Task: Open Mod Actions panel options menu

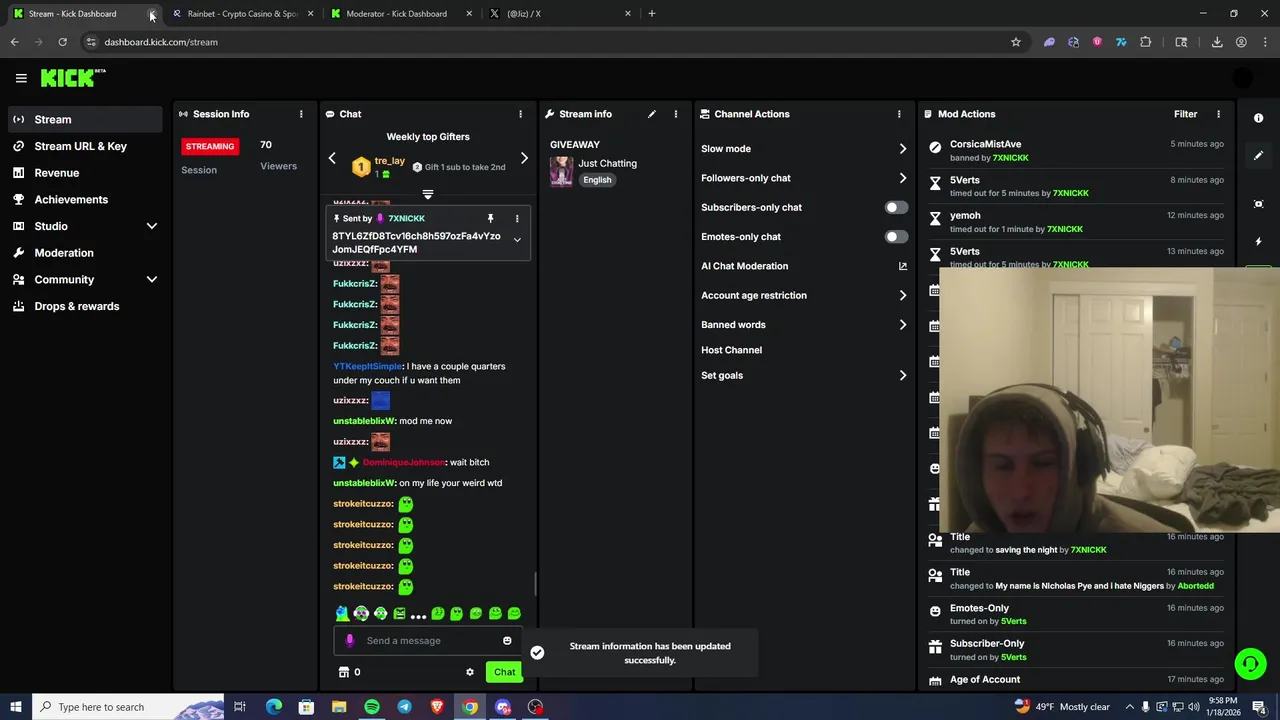Action: (x=1218, y=114)
